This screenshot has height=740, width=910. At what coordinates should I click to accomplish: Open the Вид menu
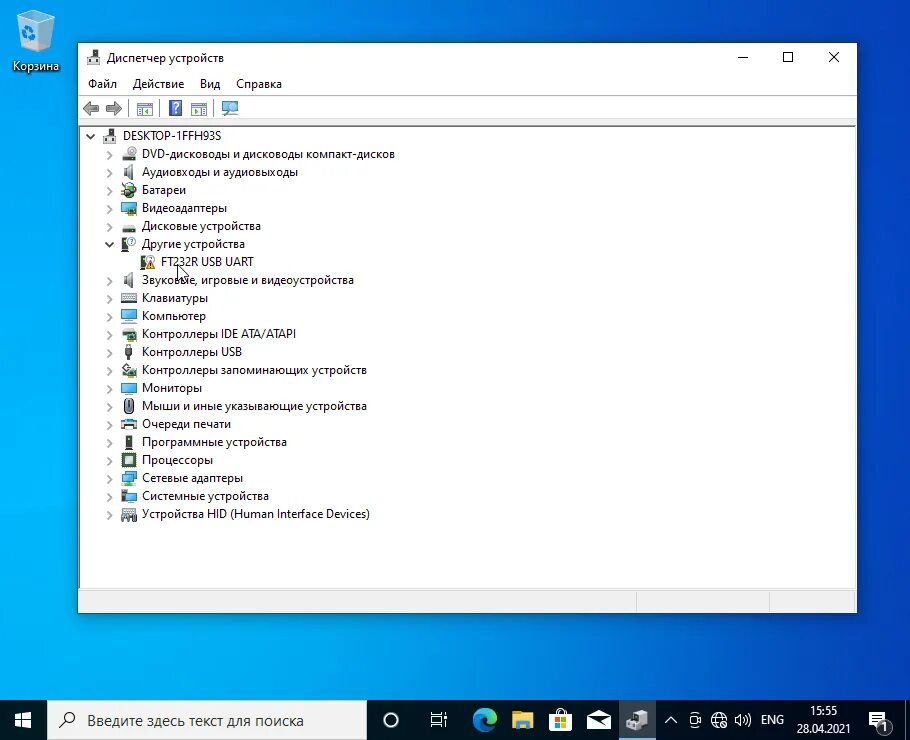point(210,84)
